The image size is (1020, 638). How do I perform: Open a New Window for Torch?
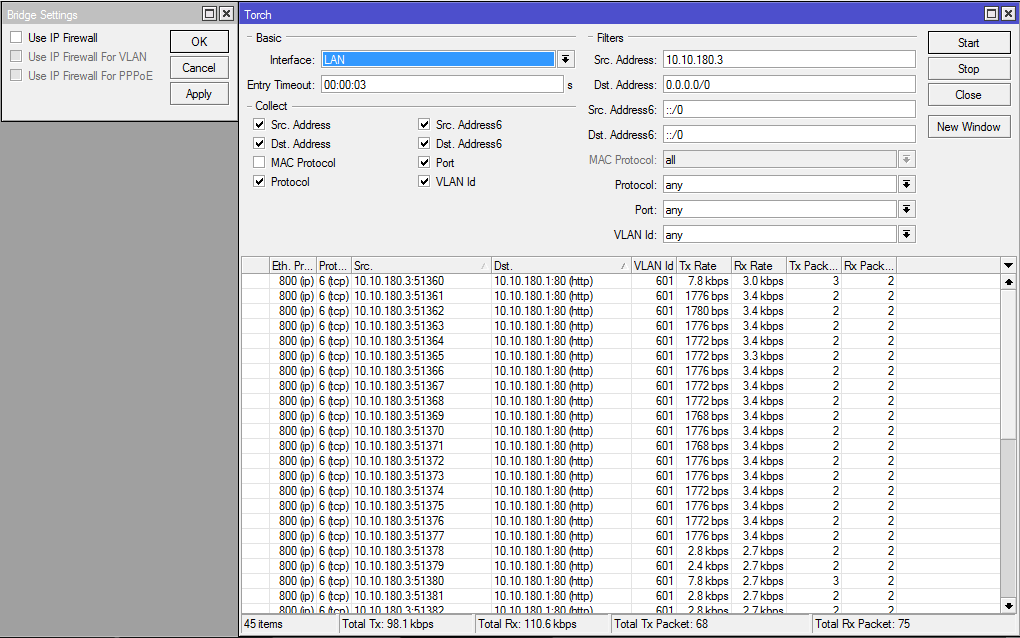[x=968, y=126]
